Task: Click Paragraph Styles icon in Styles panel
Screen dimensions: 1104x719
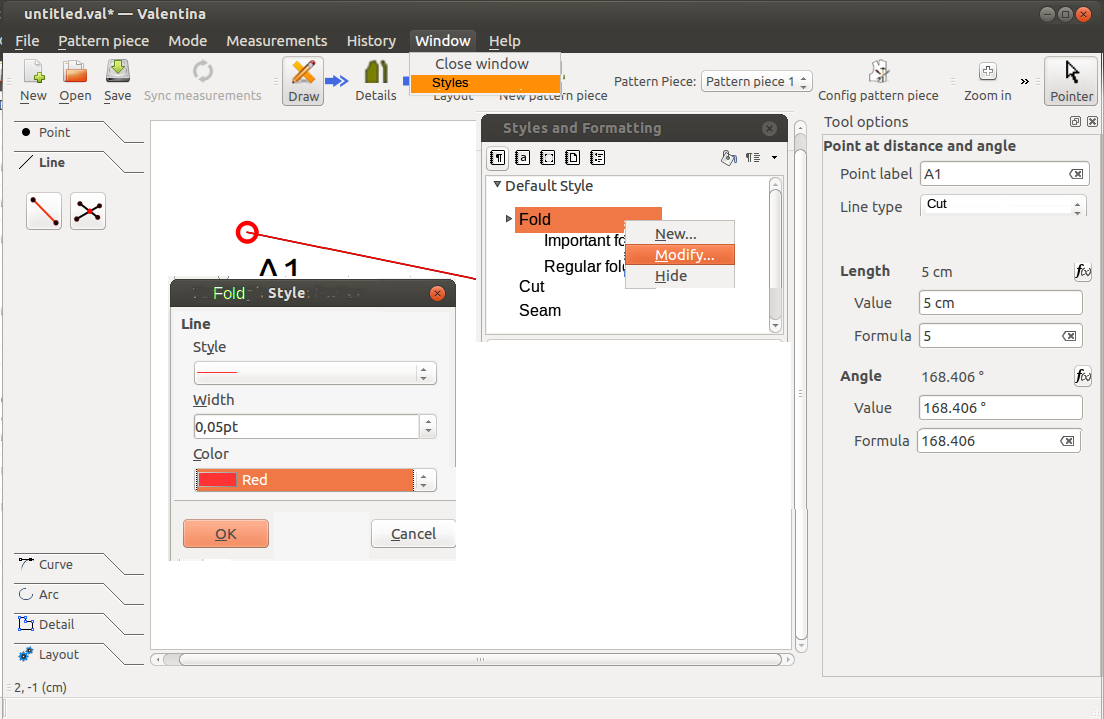Action: (x=498, y=158)
